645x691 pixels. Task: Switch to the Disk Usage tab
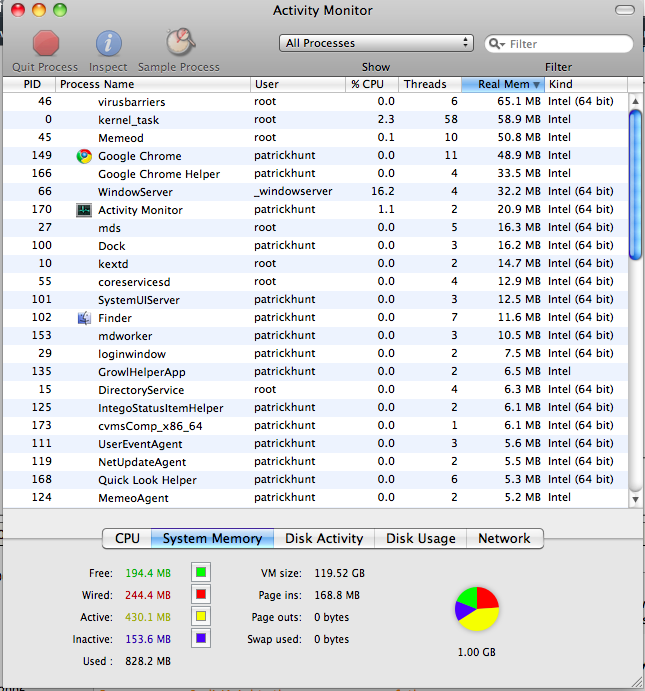point(420,539)
